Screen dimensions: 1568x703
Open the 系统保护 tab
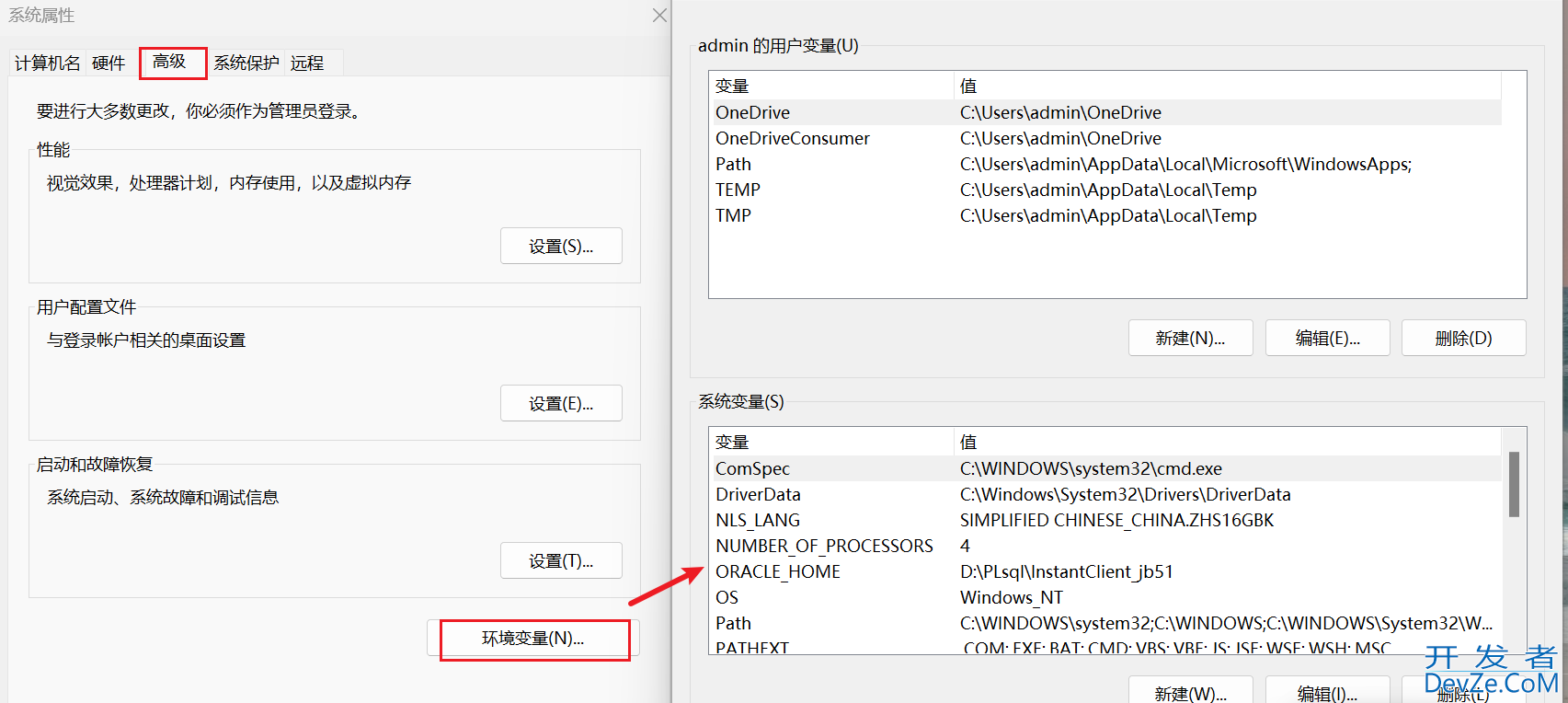tap(246, 63)
